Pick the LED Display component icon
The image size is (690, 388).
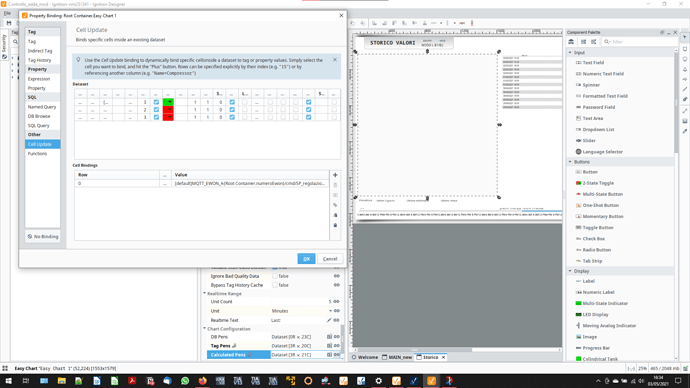tap(579, 315)
